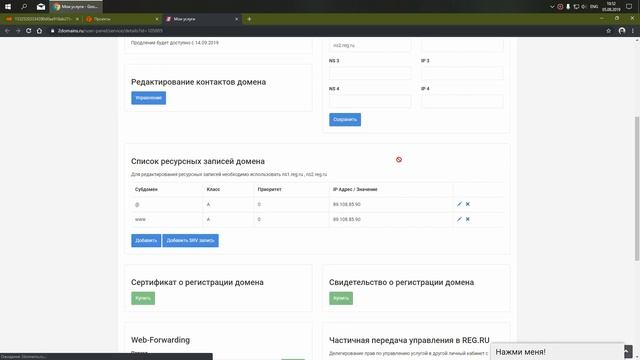
Task: Click the IP Адрес / Значение header
Action: [x=355, y=189]
